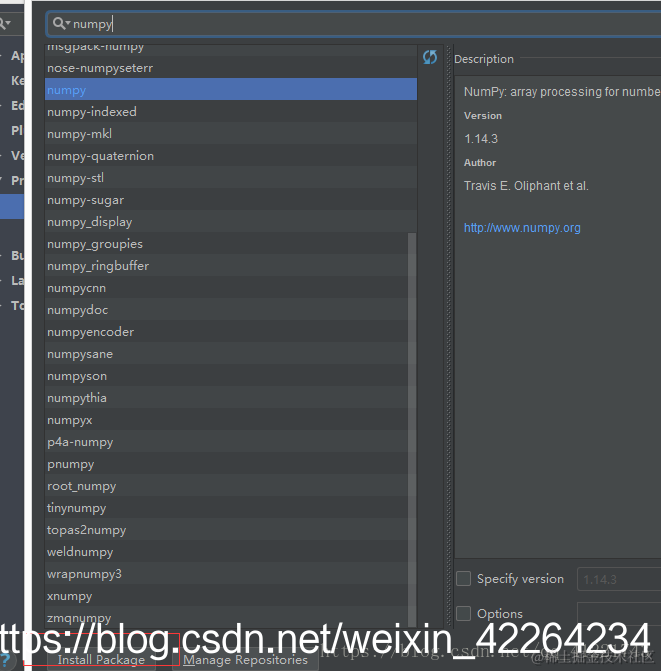
Task: Select the numpy-sugar package
Action: [231, 200]
